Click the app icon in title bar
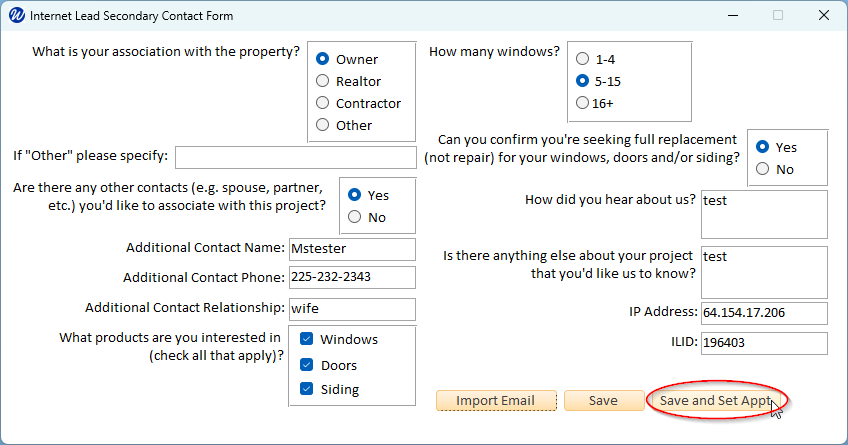This screenshot has width=848, height=445. [x=16, y=16]
